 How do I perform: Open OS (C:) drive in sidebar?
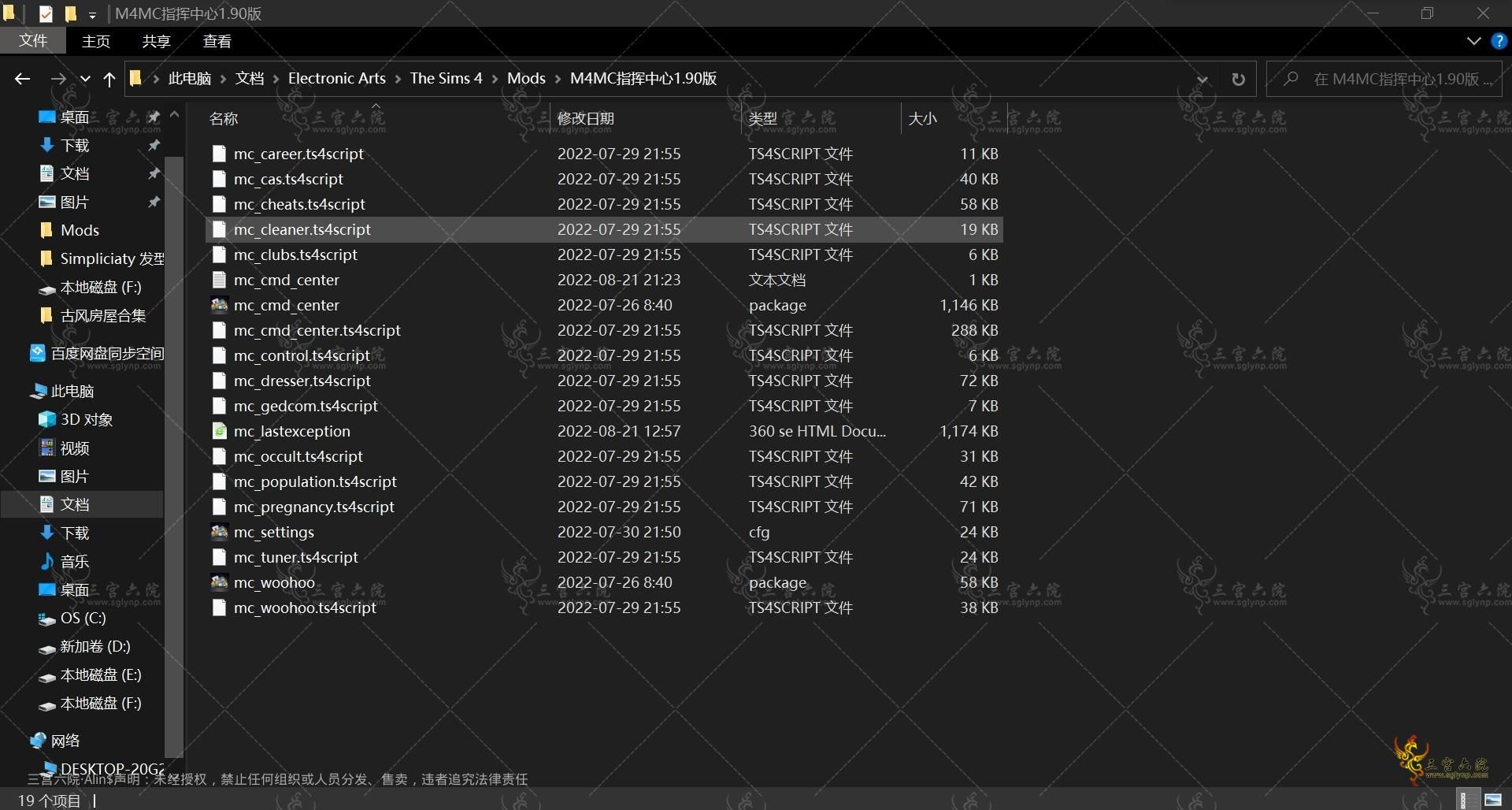[83, 618]
